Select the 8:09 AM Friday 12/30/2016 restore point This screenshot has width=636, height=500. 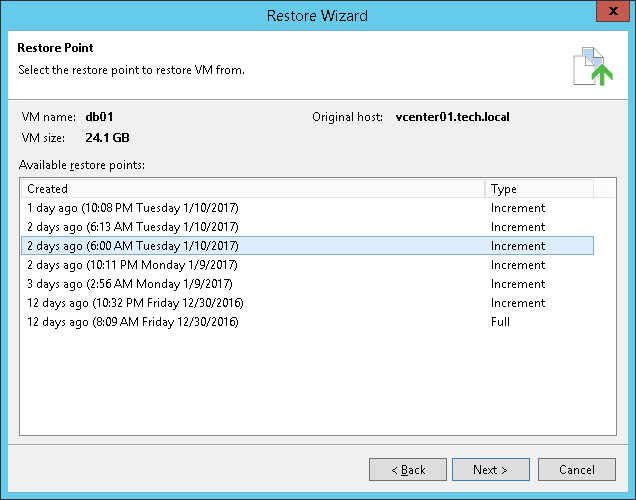coord(133,322)
